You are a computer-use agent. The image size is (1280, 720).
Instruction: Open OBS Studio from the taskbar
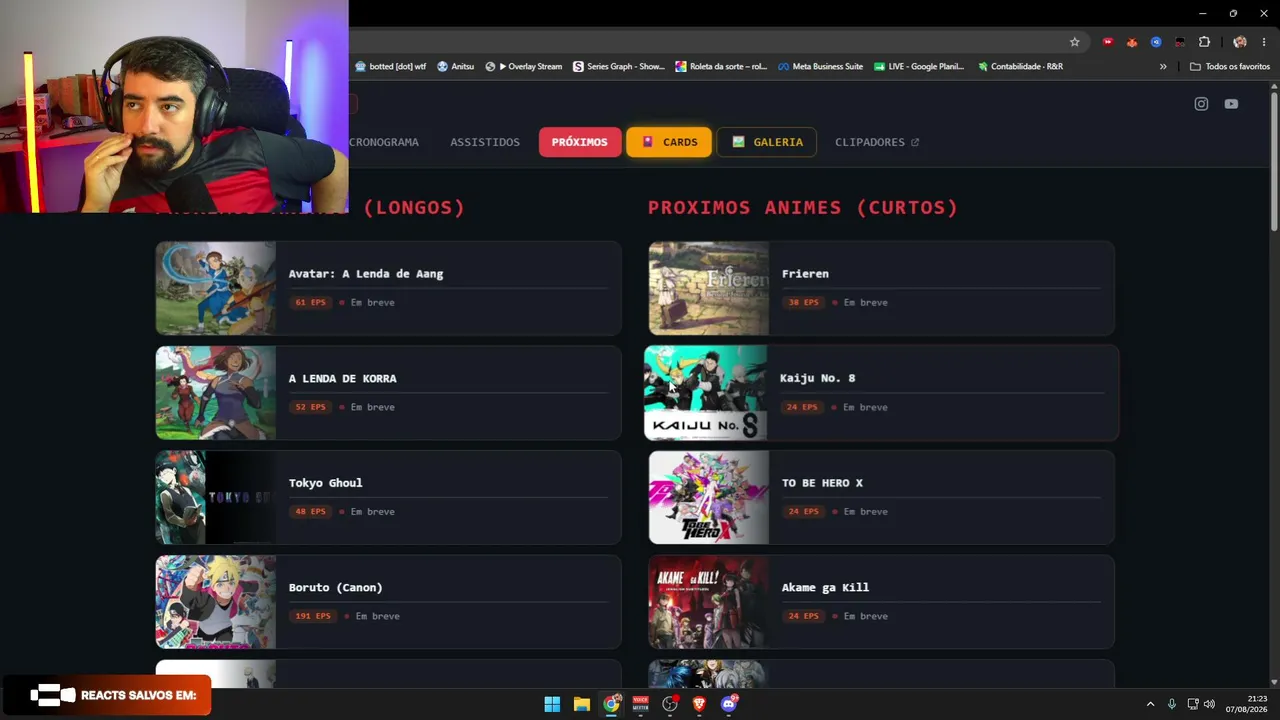coord(670,704)
